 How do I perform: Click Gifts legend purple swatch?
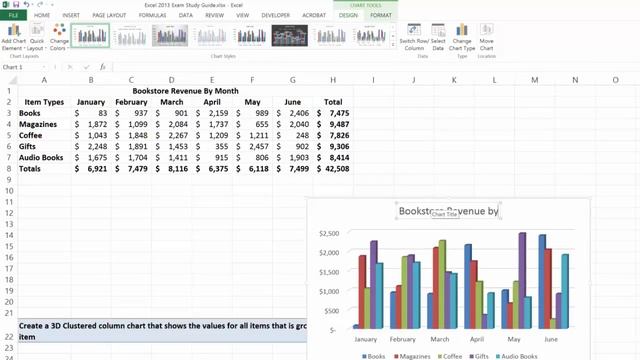point(472,356)
